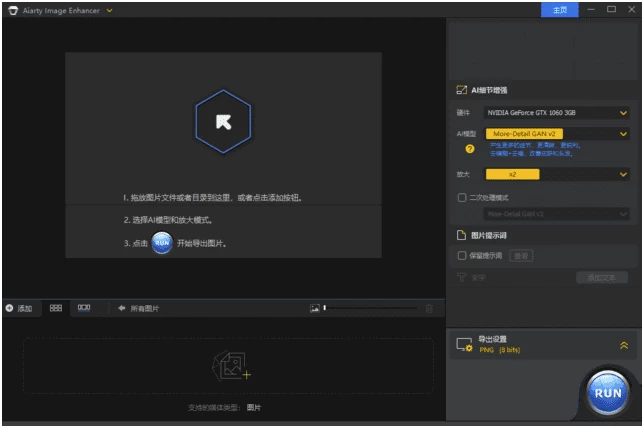Image resolution: width=643 pixels, height=429 pixels.
Task: Click the export settings icon
Action: point(463,345)
